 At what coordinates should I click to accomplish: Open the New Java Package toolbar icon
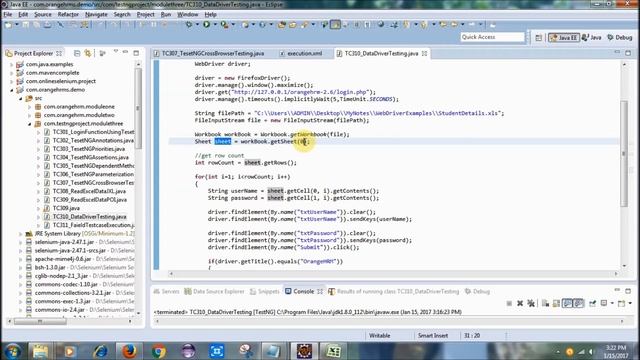point(245,25)
